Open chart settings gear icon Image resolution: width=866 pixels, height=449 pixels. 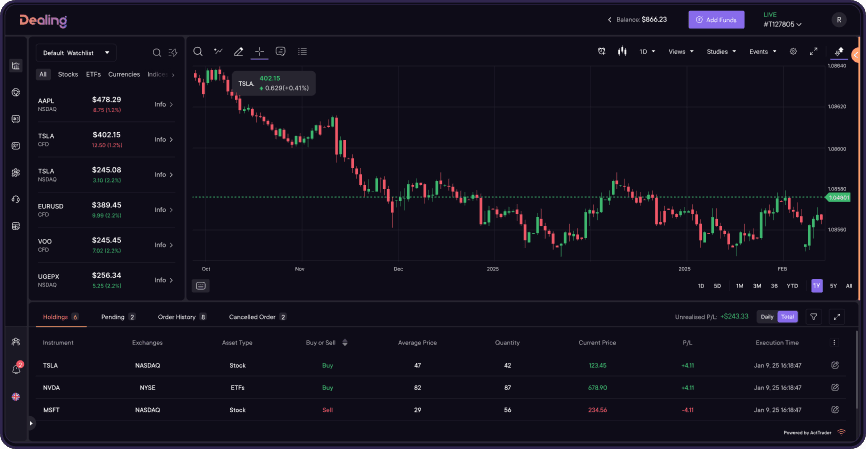pos(793,51)
